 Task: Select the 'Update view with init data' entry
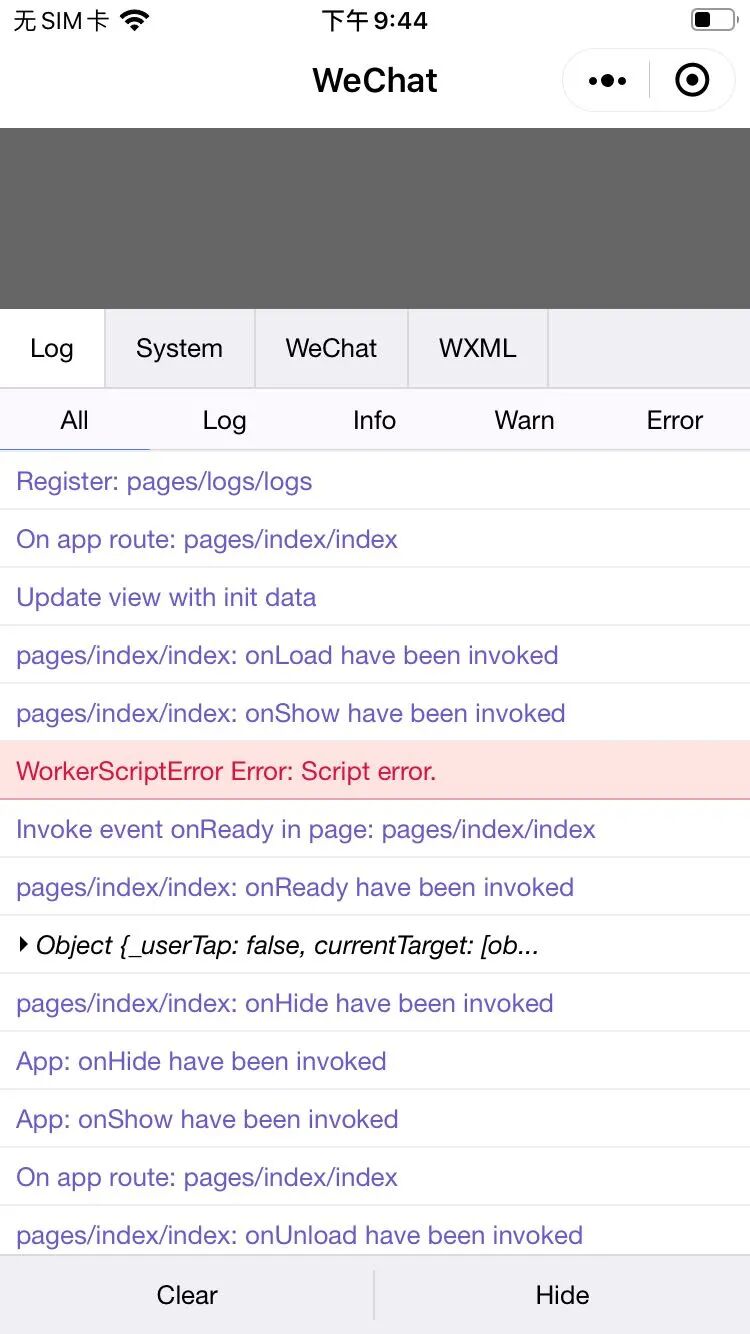click(375, 597)
